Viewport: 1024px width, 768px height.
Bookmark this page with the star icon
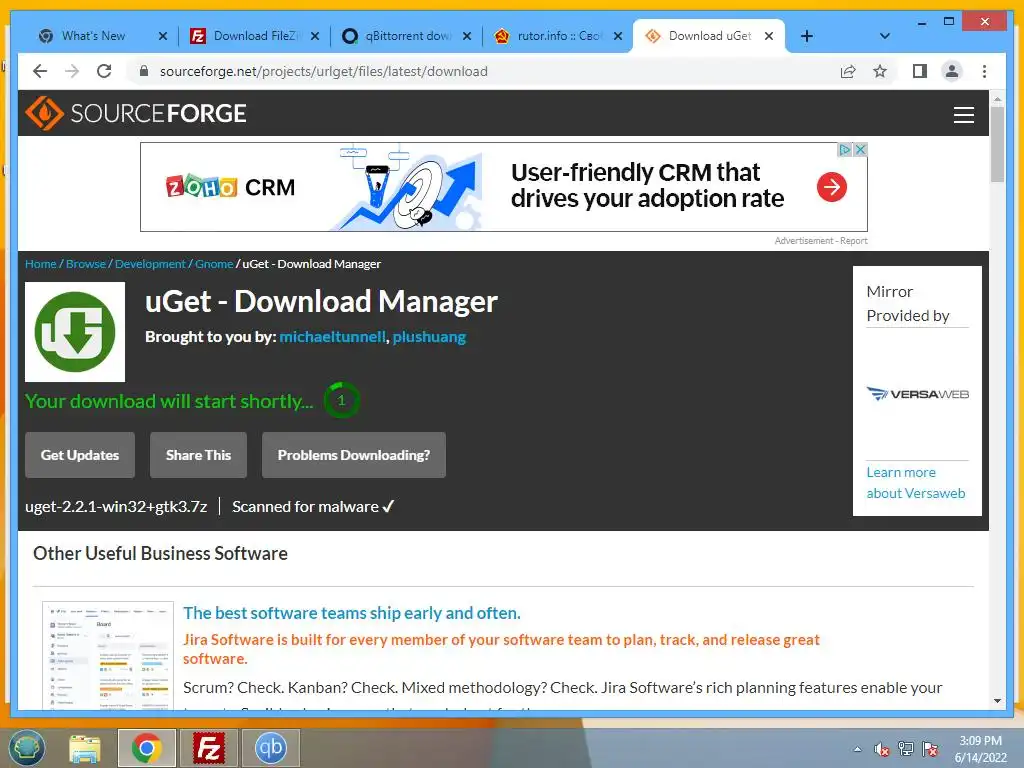(880, 71)
